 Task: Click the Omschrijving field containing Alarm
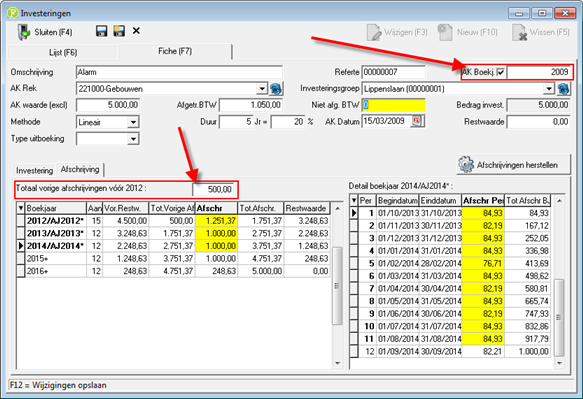tap(179, 72)
